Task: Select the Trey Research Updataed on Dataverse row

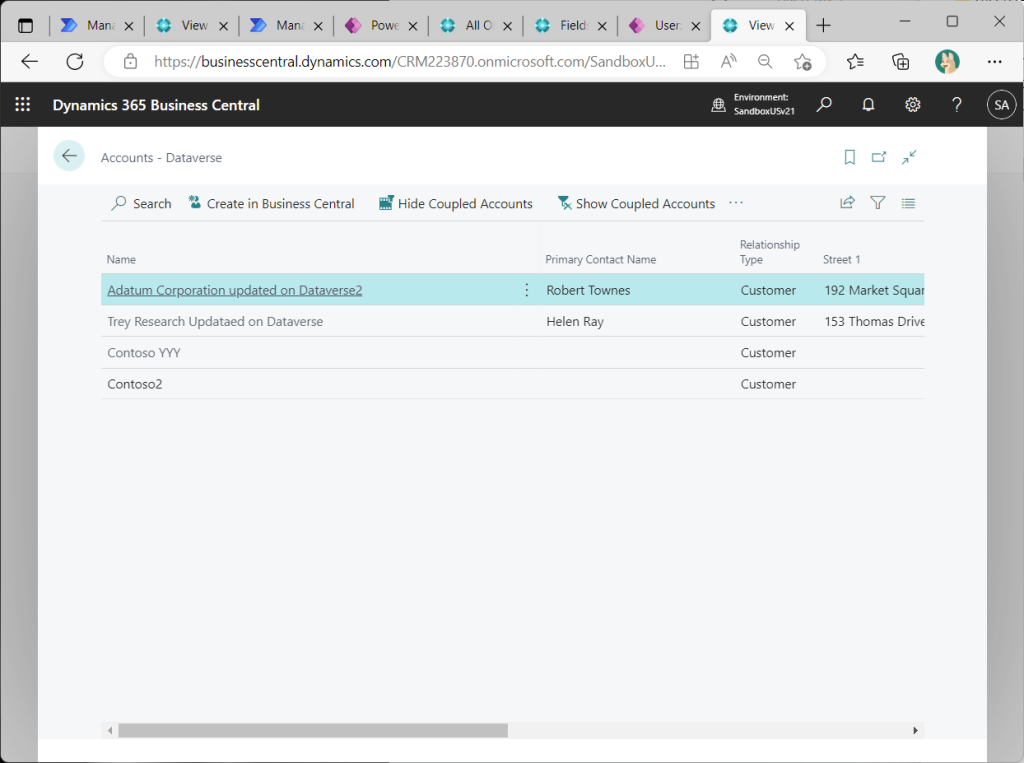Action: click(x=513, y=321)
